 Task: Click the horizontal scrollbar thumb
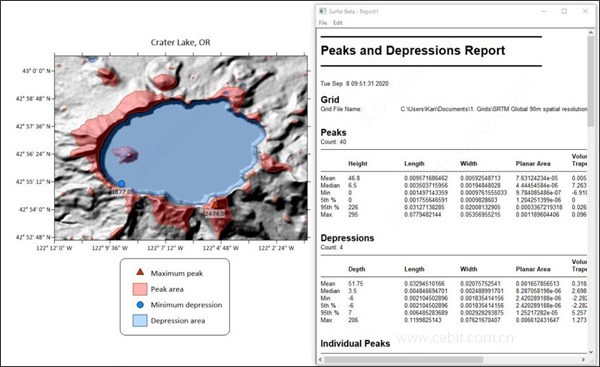(x=404, y=360)
